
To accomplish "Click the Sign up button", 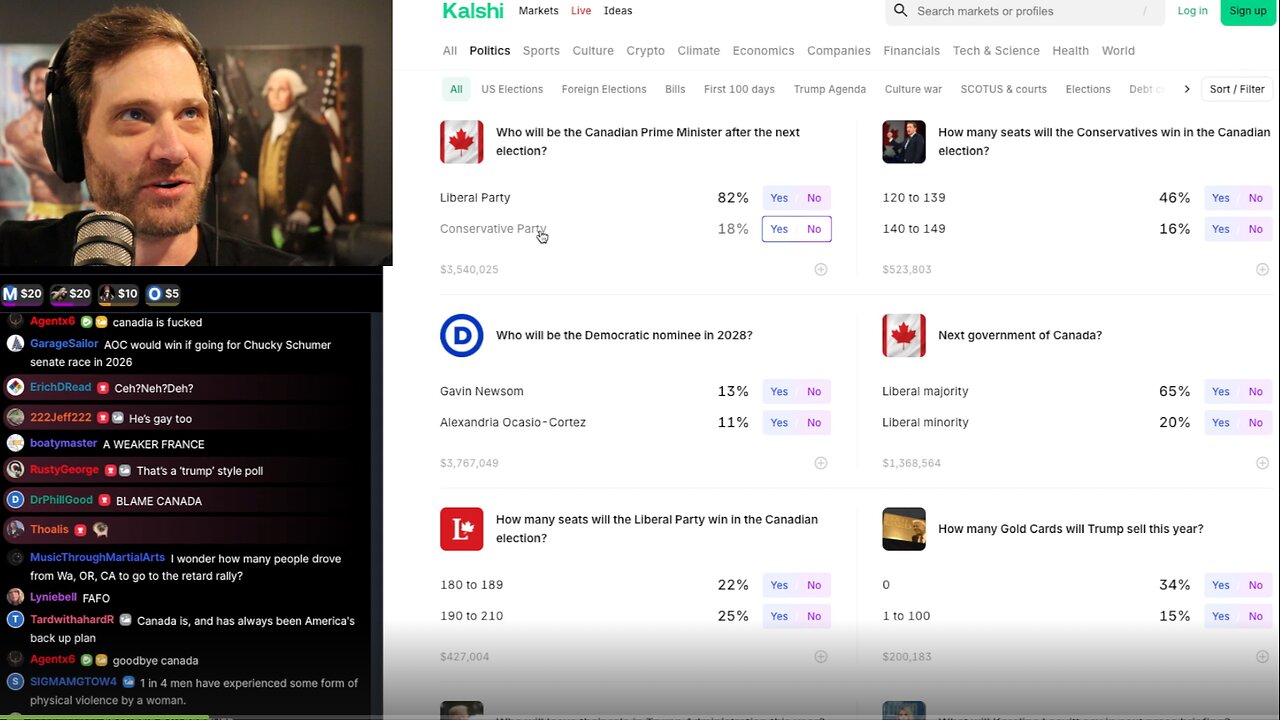I will (x=1248, y=11).
